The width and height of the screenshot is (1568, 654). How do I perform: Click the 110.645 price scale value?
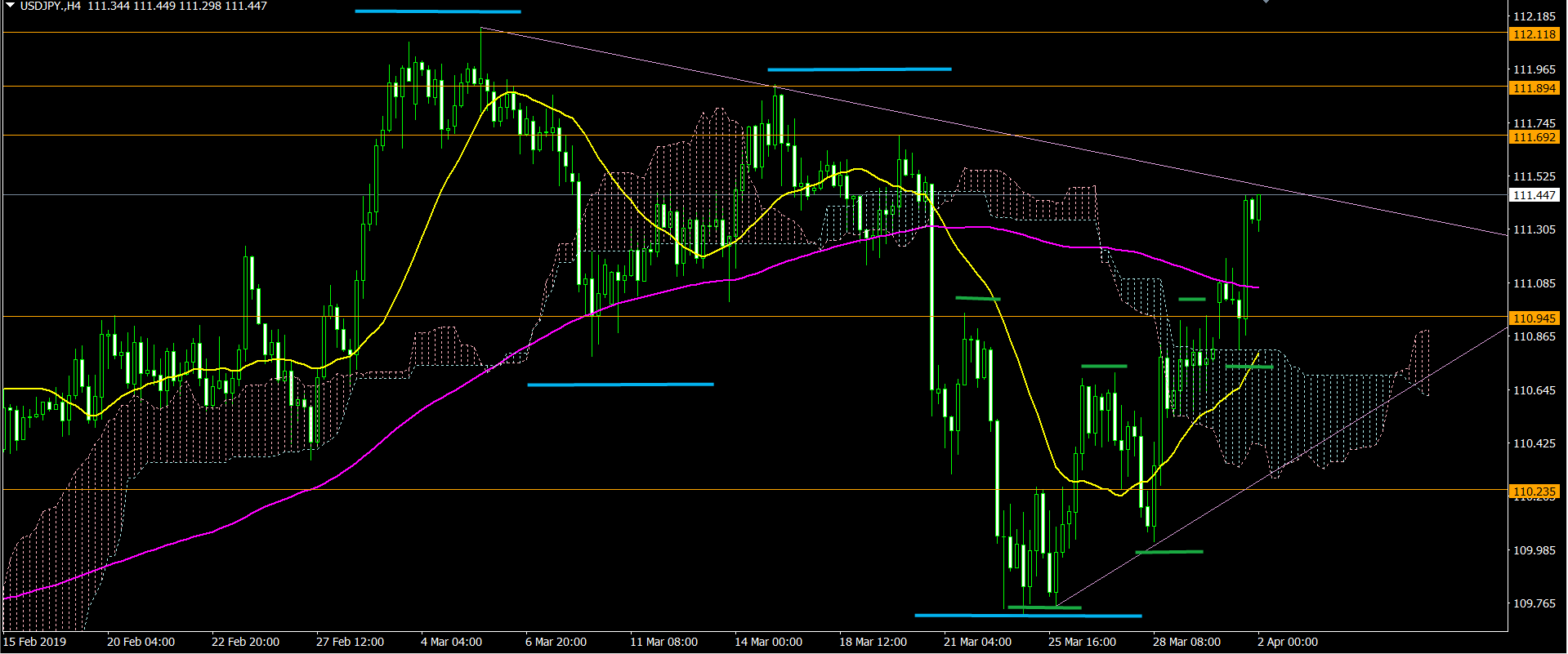tap(1534, 390)
